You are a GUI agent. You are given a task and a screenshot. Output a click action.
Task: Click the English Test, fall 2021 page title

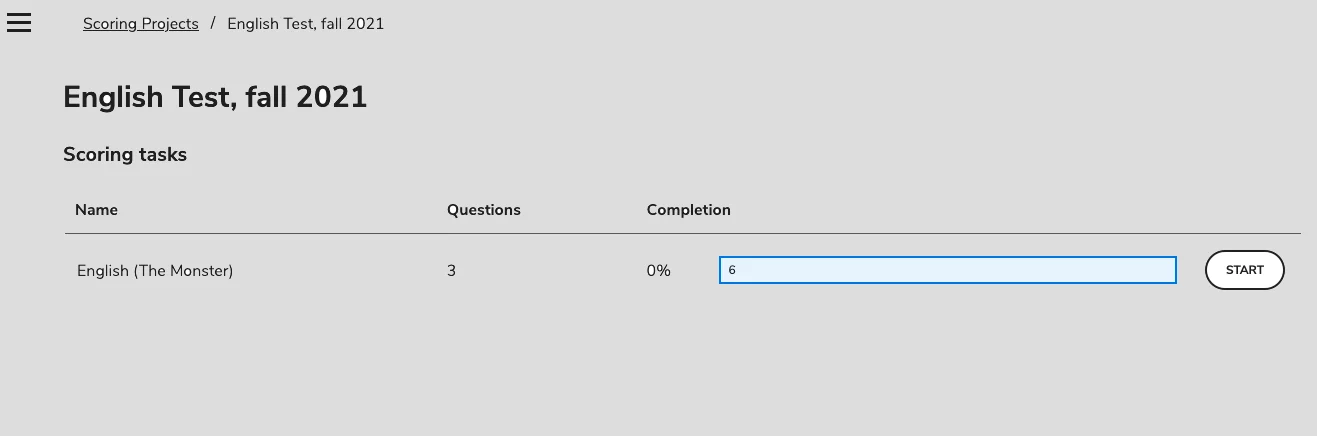(215, 97)
